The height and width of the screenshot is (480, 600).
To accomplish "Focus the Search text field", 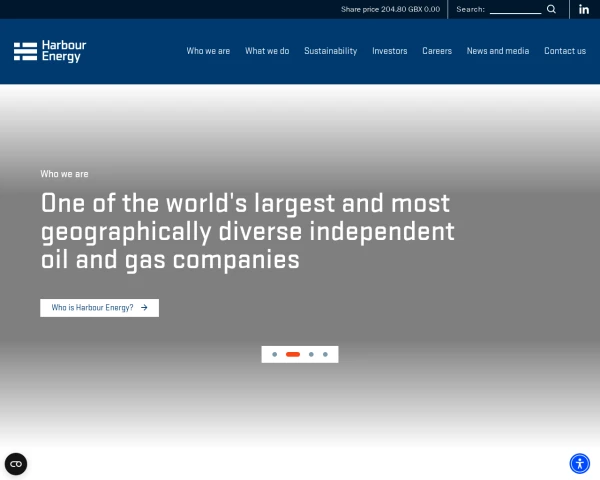I will click(515, 9).
